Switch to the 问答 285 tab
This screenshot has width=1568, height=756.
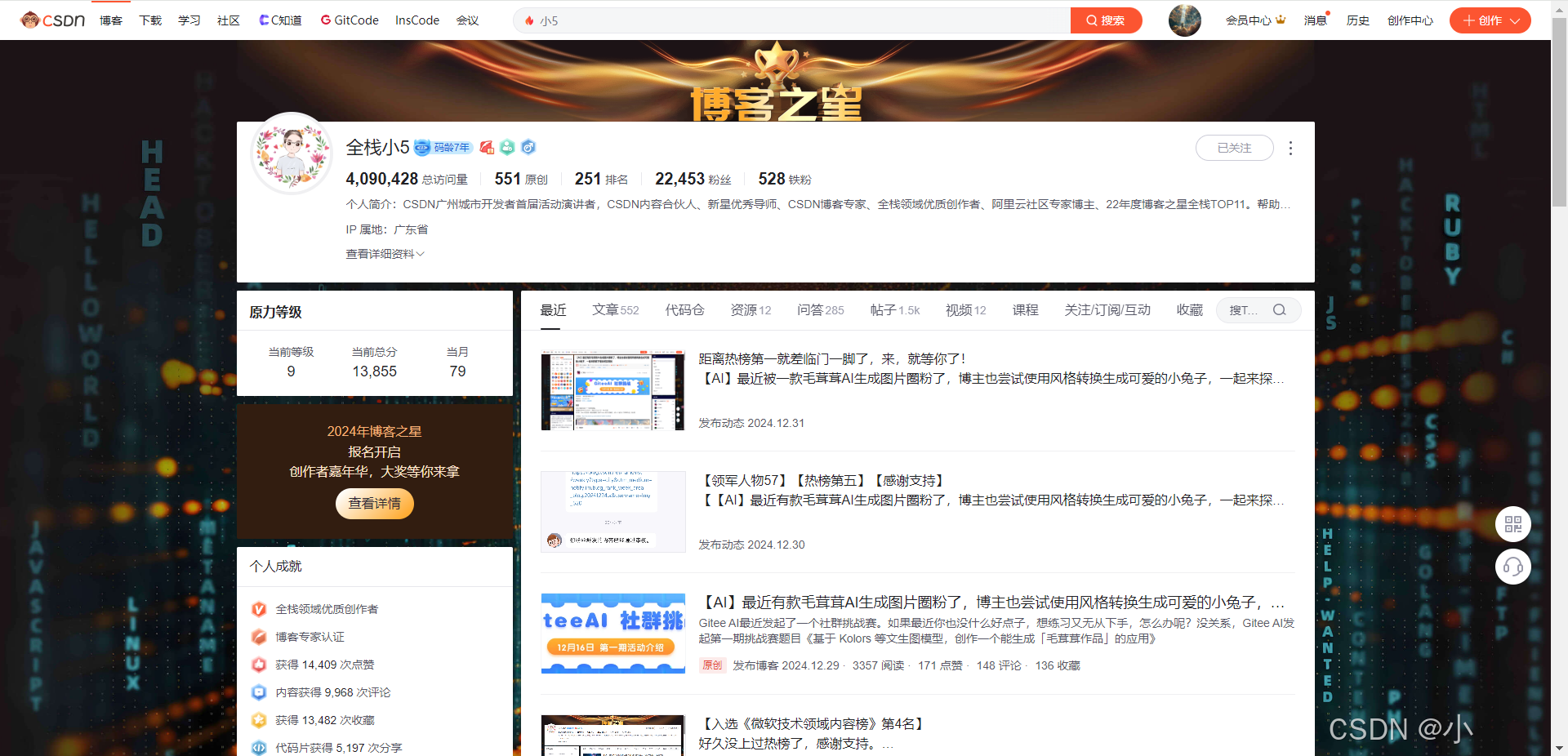(x=820, y=310)
